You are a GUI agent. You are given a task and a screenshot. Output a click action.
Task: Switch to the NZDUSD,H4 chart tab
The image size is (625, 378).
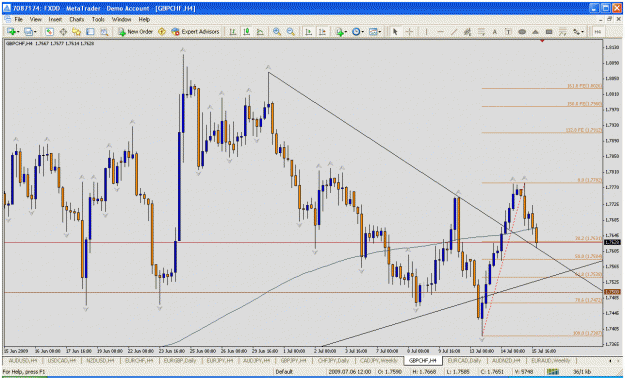[x=100, y=360]
